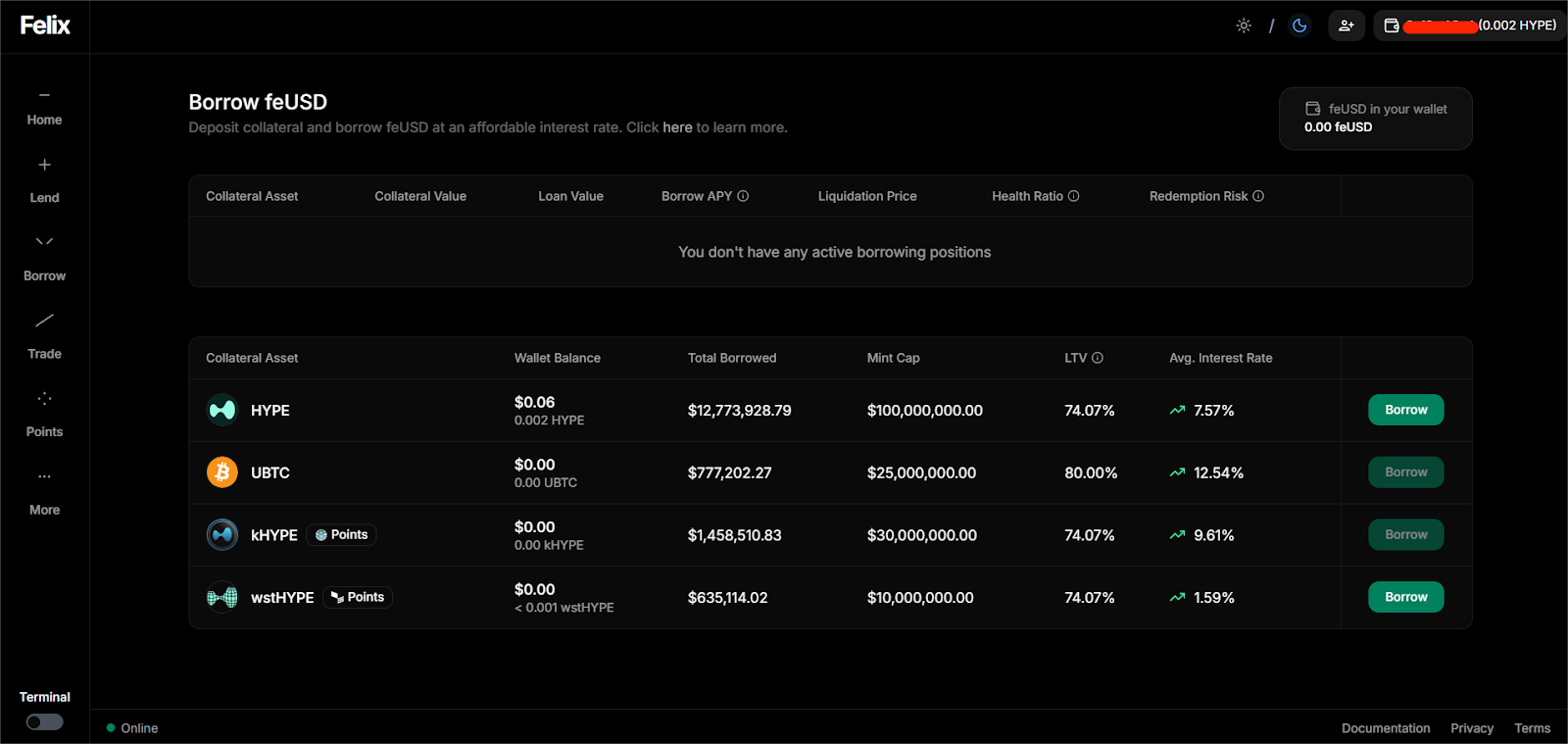The height and width of the screenshot is (744, 1568).
Task: Click the 0.002 HYPE wallet balance
Action: tap(550, 421)
